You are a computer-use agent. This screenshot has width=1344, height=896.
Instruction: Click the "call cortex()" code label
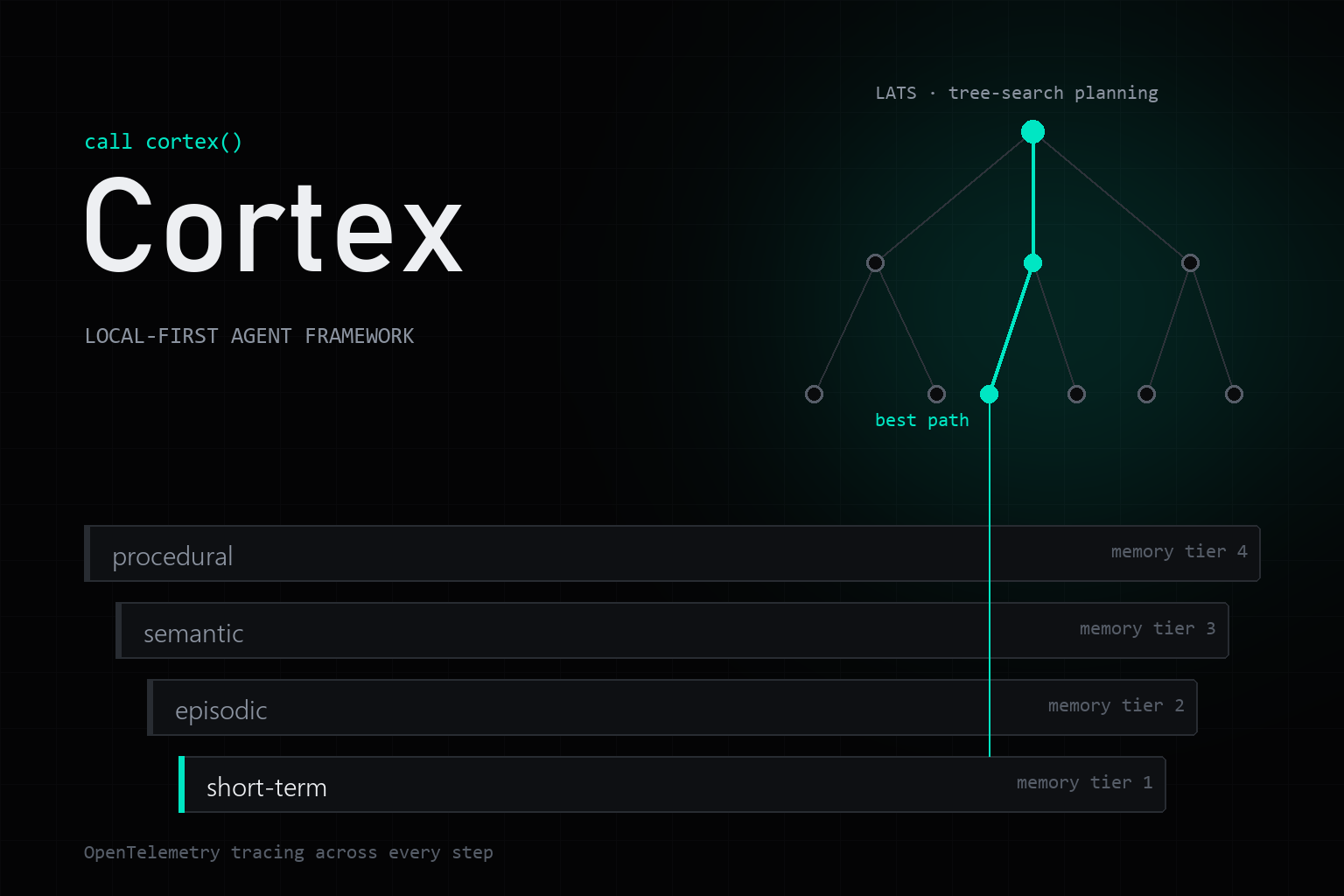[x=163, y=142]
